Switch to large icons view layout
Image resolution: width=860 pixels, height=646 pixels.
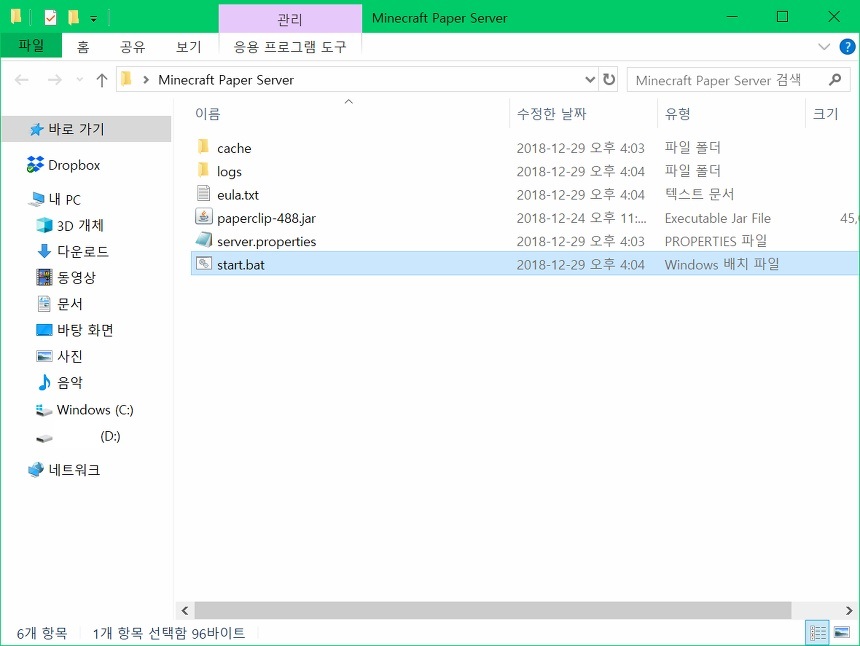pos(842,633)
